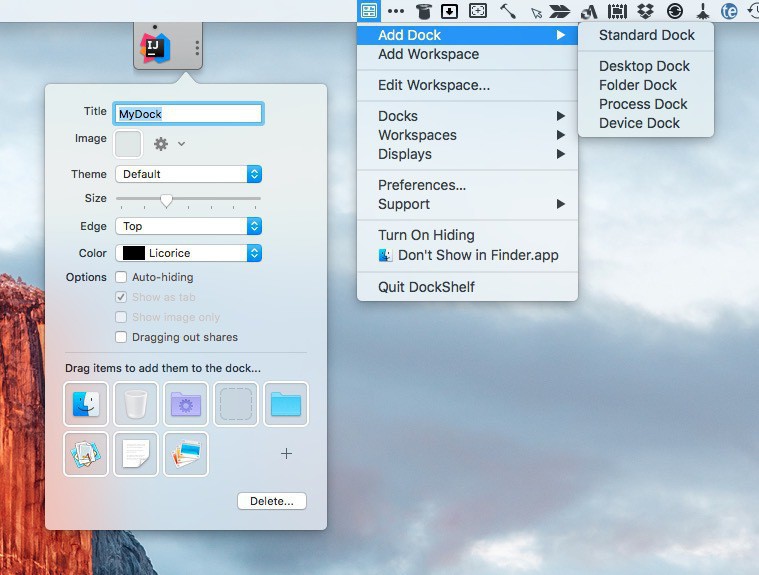Toggle the Show as tab checkbox
Viewport: 759px width, 575px height.
pyautogui.click(x=121, y=297)
